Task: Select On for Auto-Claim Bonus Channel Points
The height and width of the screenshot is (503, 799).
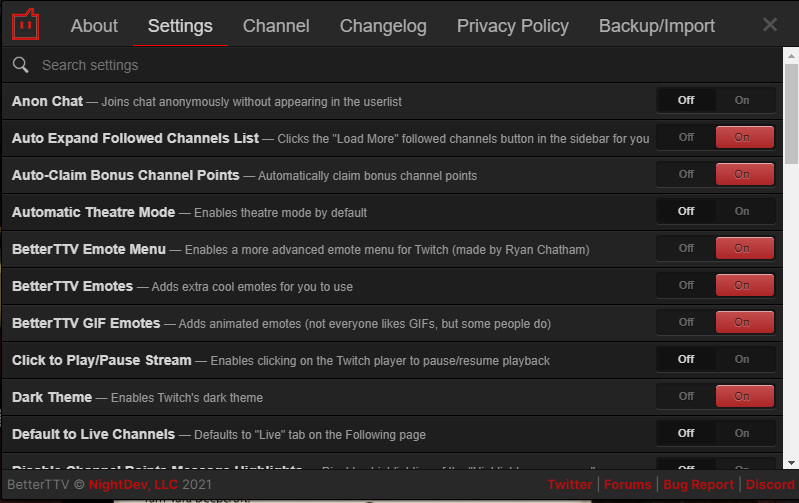Action: click(744, 174)
